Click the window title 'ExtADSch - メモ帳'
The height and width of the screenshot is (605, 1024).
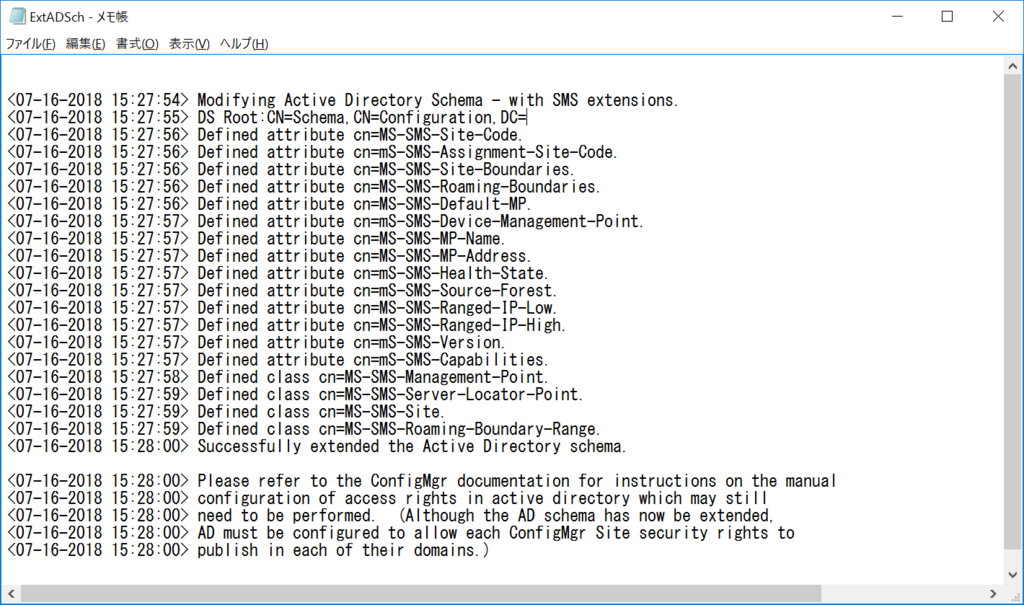click(x=79, y=17)
